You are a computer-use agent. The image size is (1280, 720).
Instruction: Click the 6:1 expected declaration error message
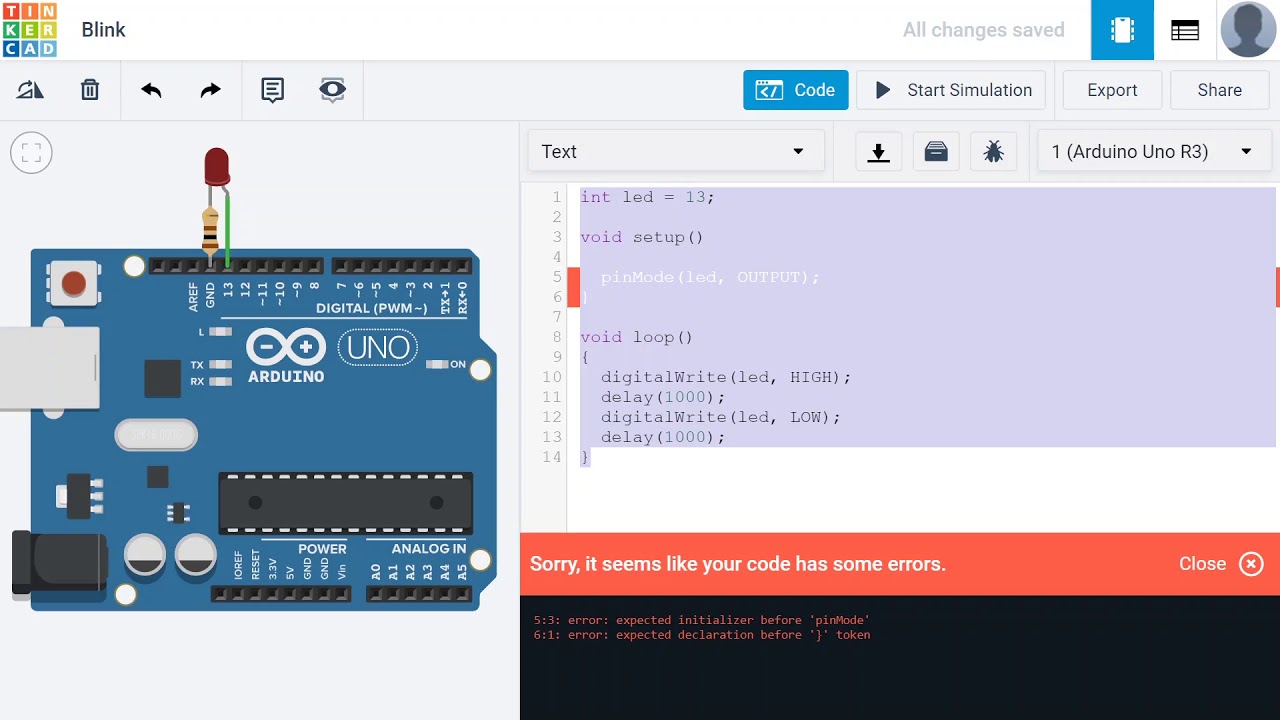point(702,635)
